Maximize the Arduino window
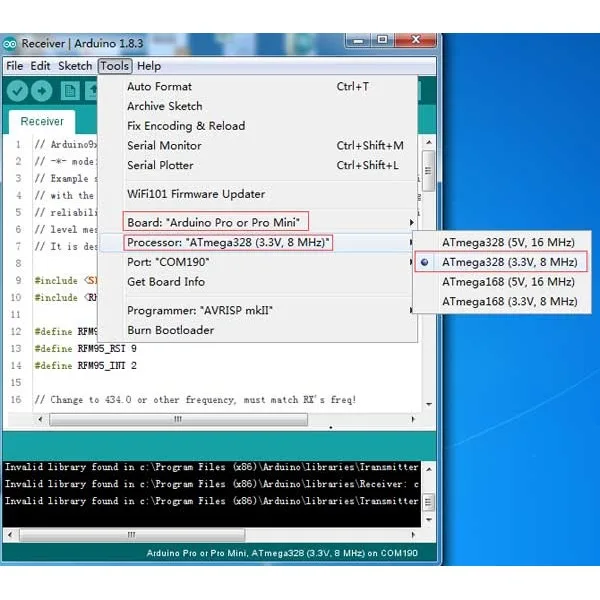Image resolution: width=600 pixels, height=600 pixels. click(382, 40)
